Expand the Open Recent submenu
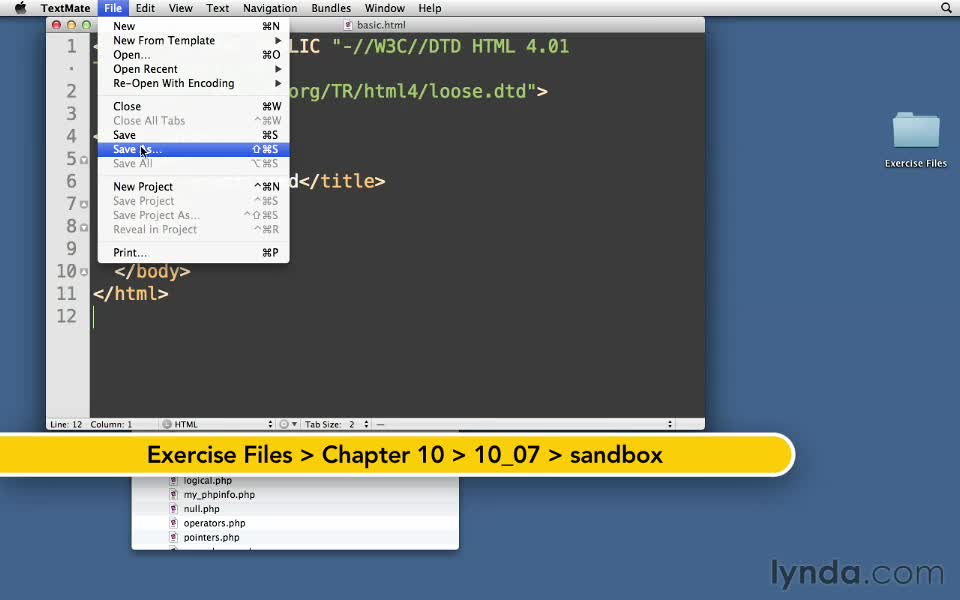 [193, 69]
